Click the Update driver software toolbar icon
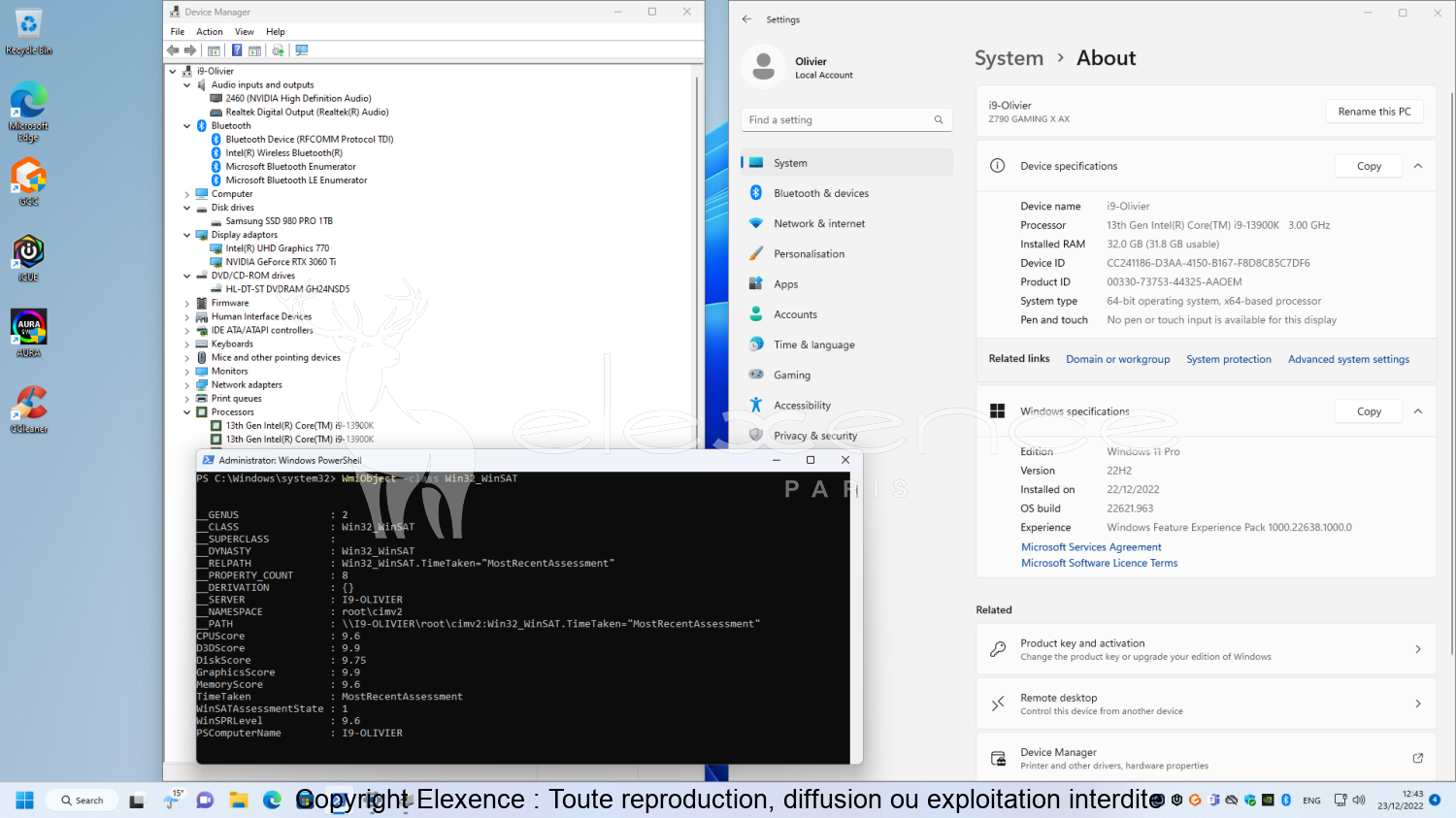Screen dimensions: 1456x818 coord(279,50)
